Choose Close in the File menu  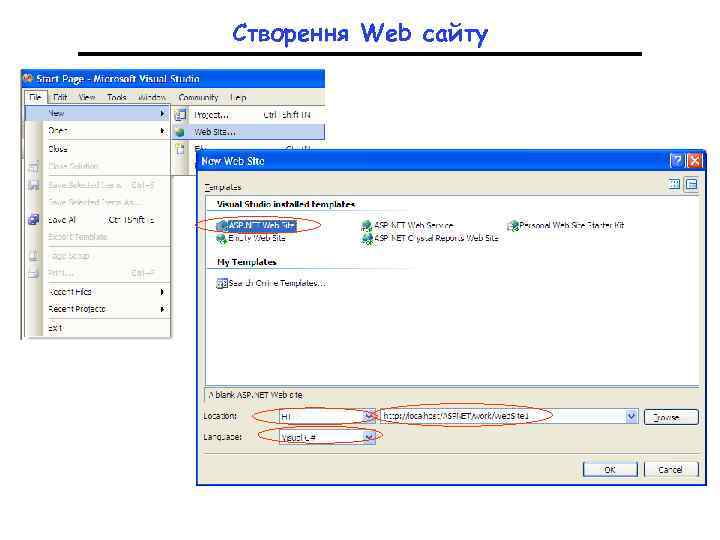pyautogui.click(x=58, y=149)
